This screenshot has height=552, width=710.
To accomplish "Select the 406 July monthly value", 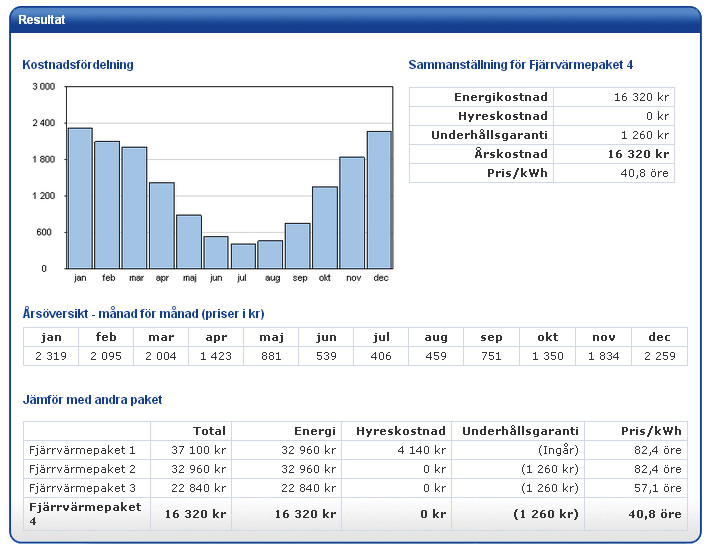I will pyautogui.click(x=380, y=356).
